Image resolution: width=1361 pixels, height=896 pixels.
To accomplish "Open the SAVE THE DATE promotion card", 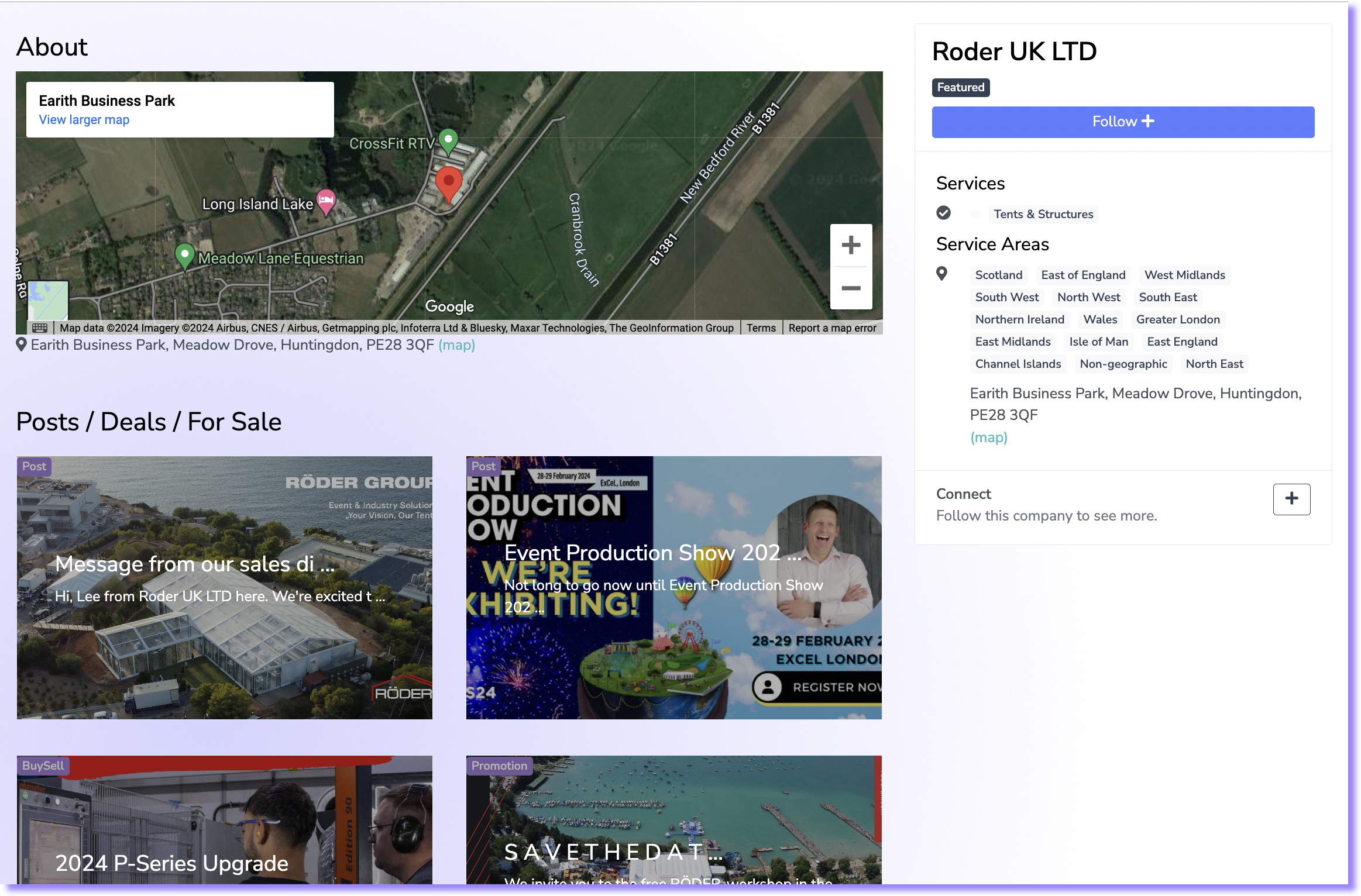I will 673,820.
